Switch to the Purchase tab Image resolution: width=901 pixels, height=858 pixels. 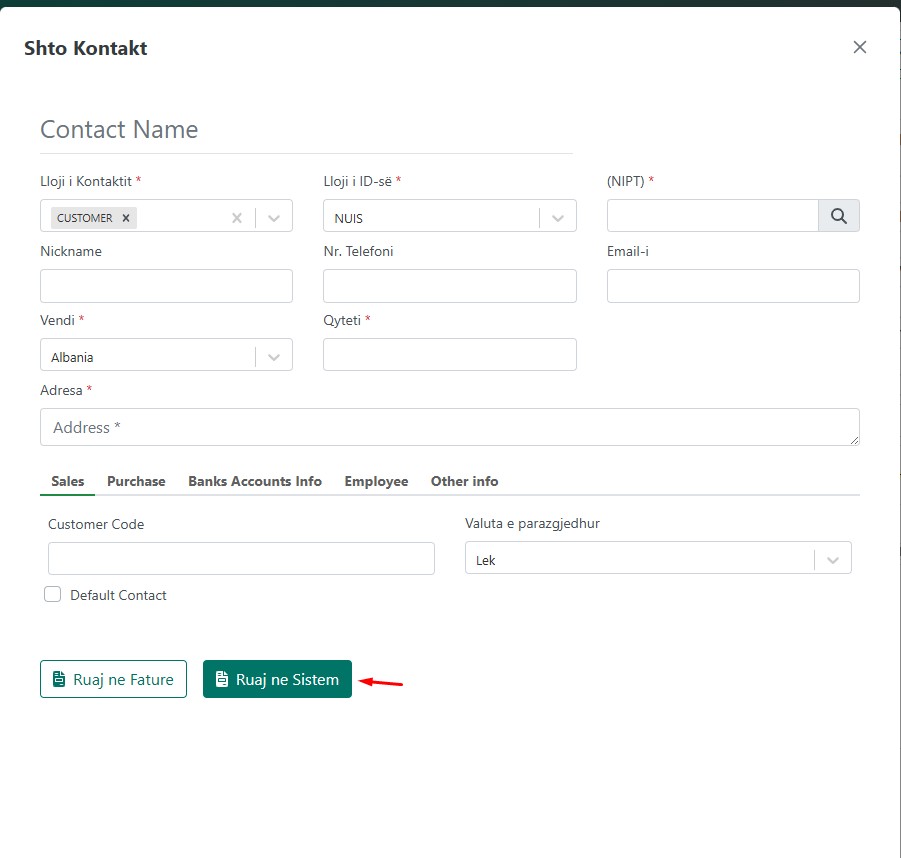[136, 481]
